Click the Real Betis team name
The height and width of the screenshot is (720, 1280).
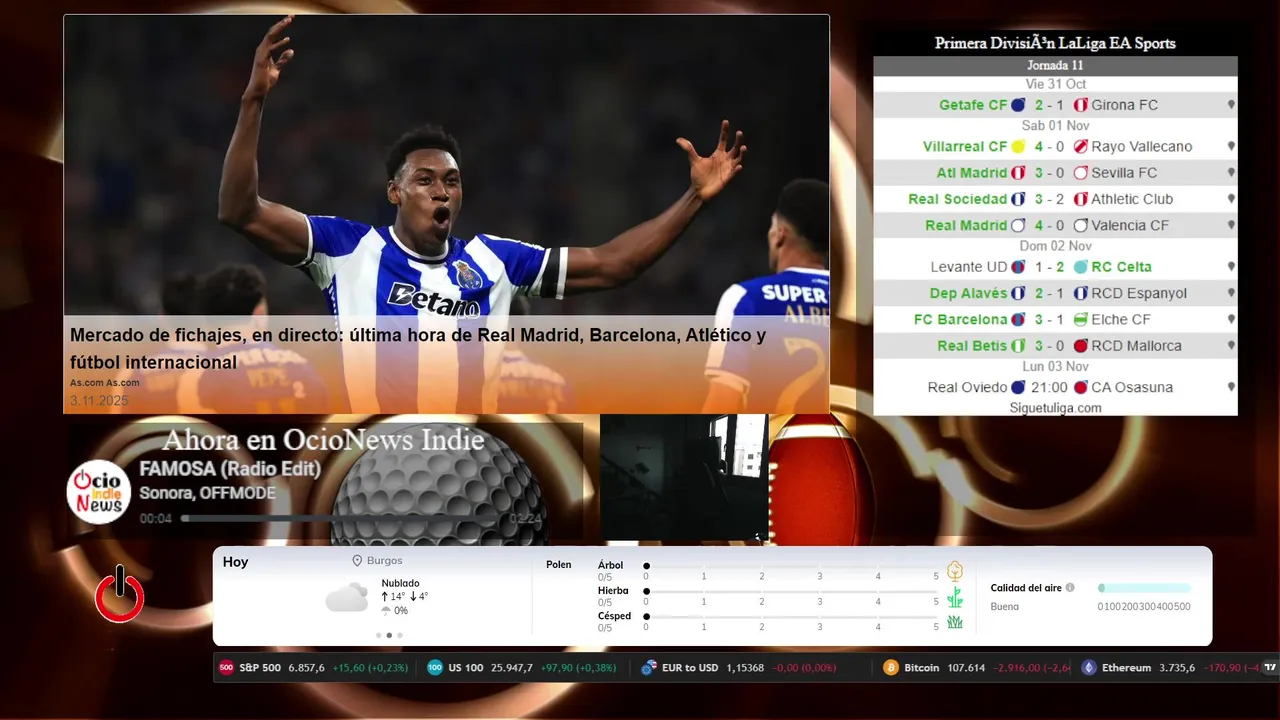[x=972, y=346]
